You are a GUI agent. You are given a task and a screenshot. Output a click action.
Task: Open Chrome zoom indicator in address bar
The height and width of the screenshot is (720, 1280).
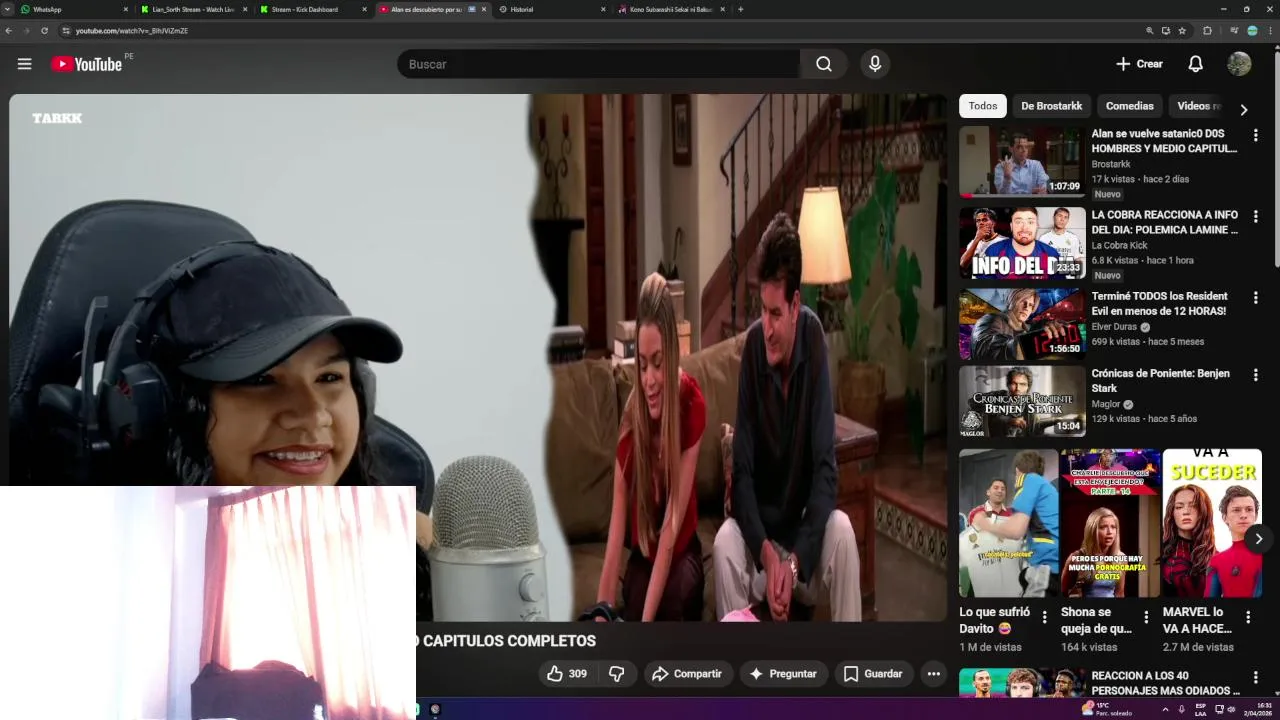(x=1148, y=31)
